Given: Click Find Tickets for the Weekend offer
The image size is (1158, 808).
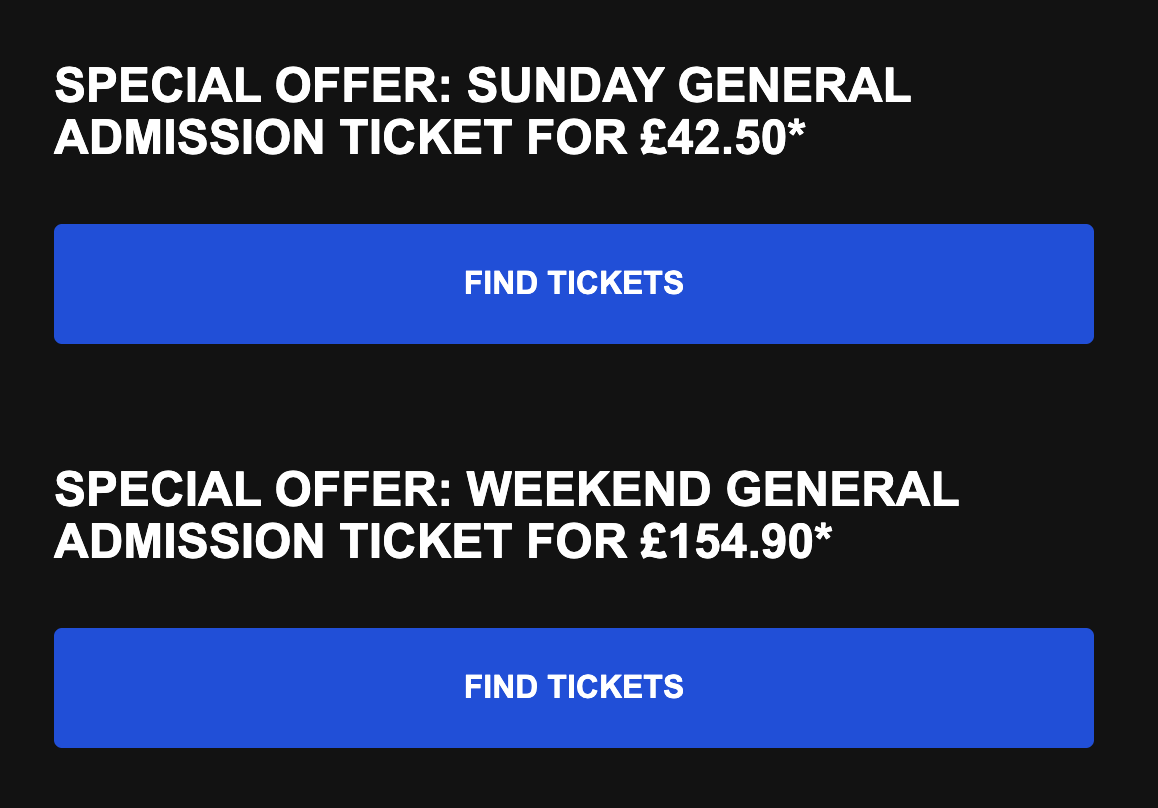Looking at the screenshot, I should coord(573,687).
